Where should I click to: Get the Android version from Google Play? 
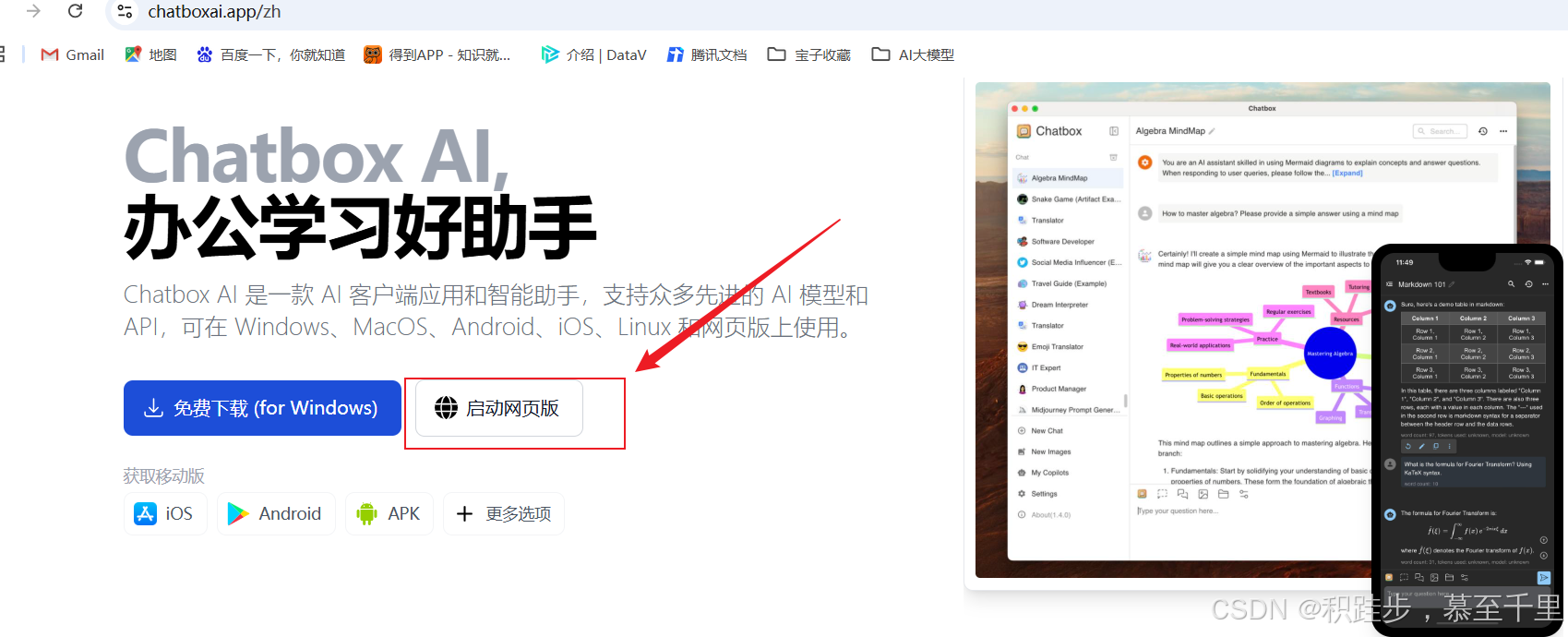(275, 513)
